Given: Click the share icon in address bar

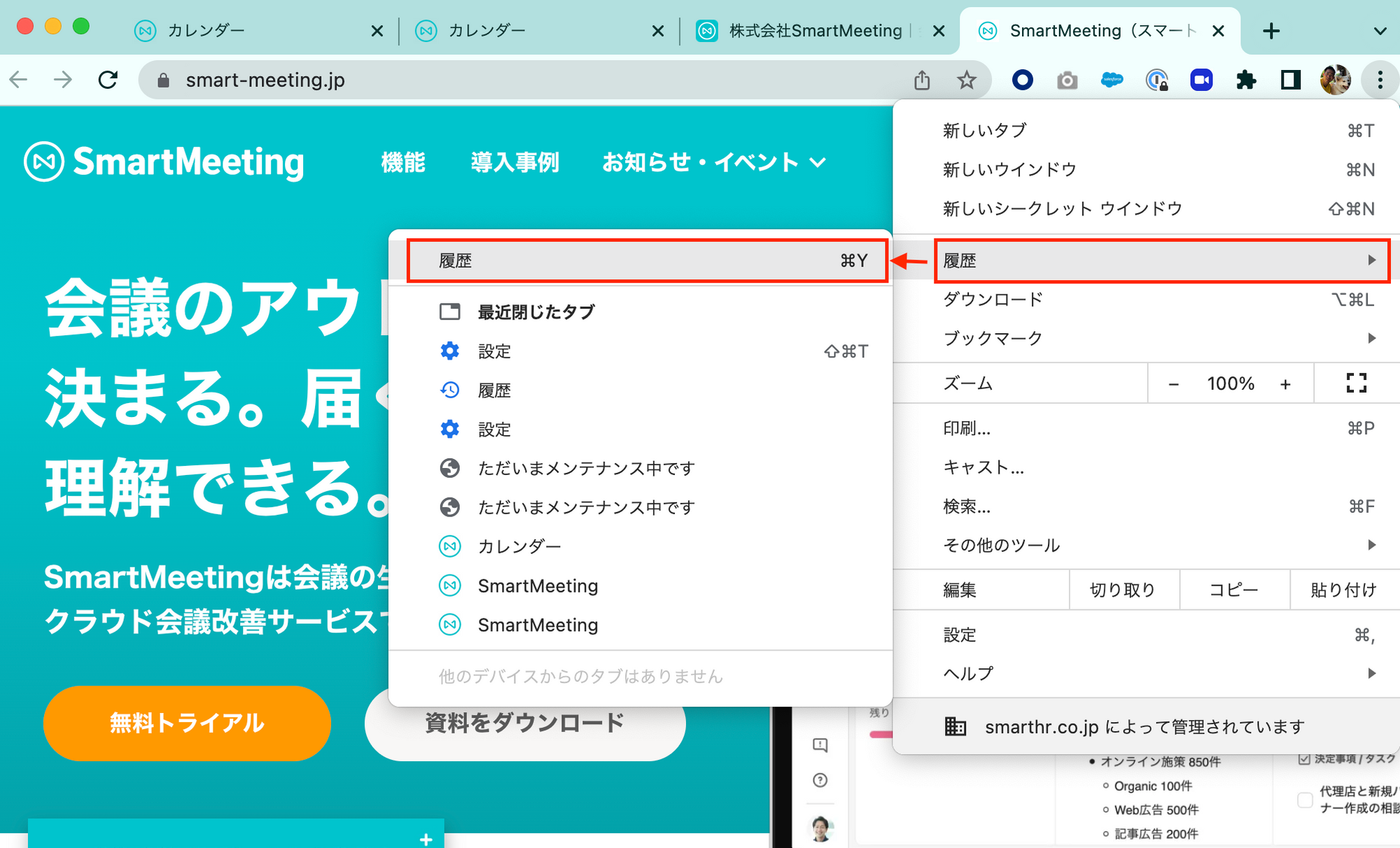Looking at the screenshot, I should pyautogui.click(x=922, y=80).
